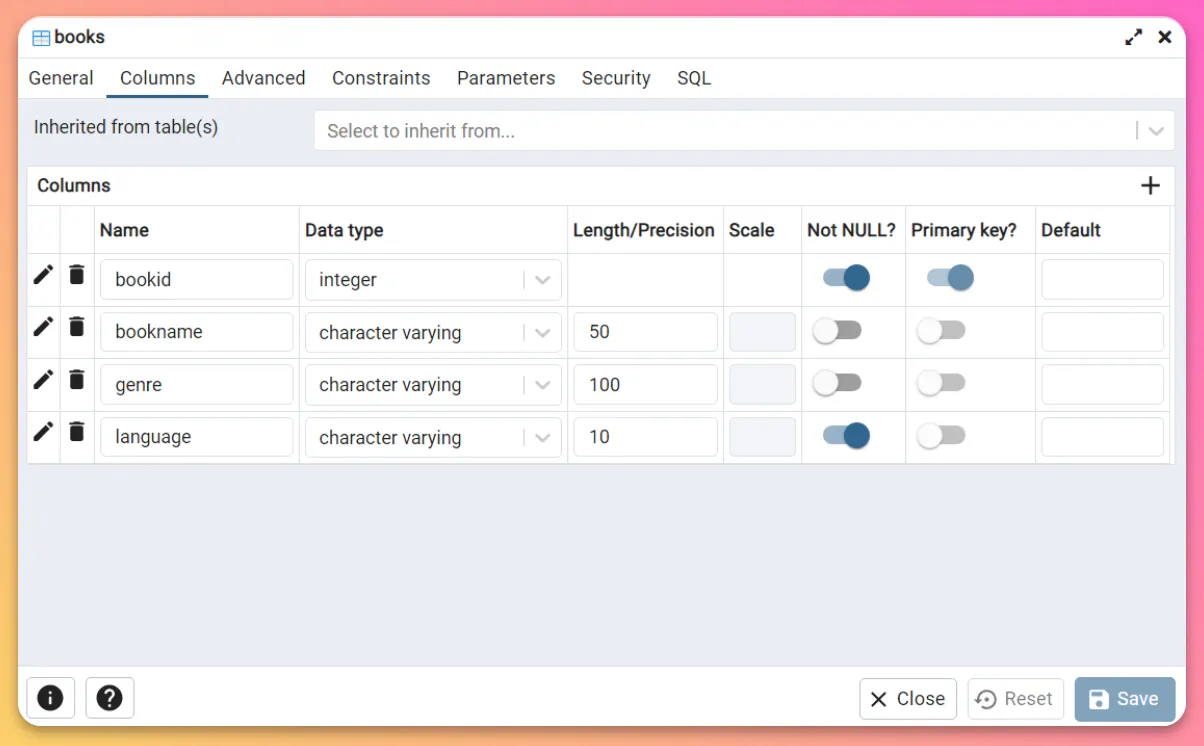
Task: Delete the bookname column row
Action: (77, 327)
